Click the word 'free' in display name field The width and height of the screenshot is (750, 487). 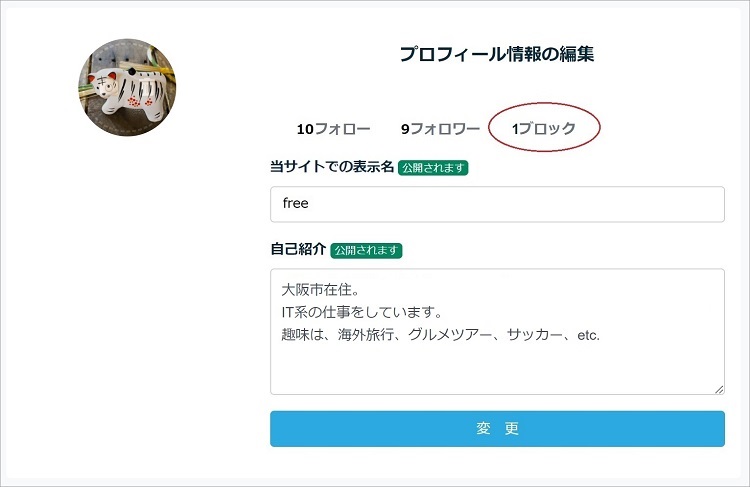[296, 203]
